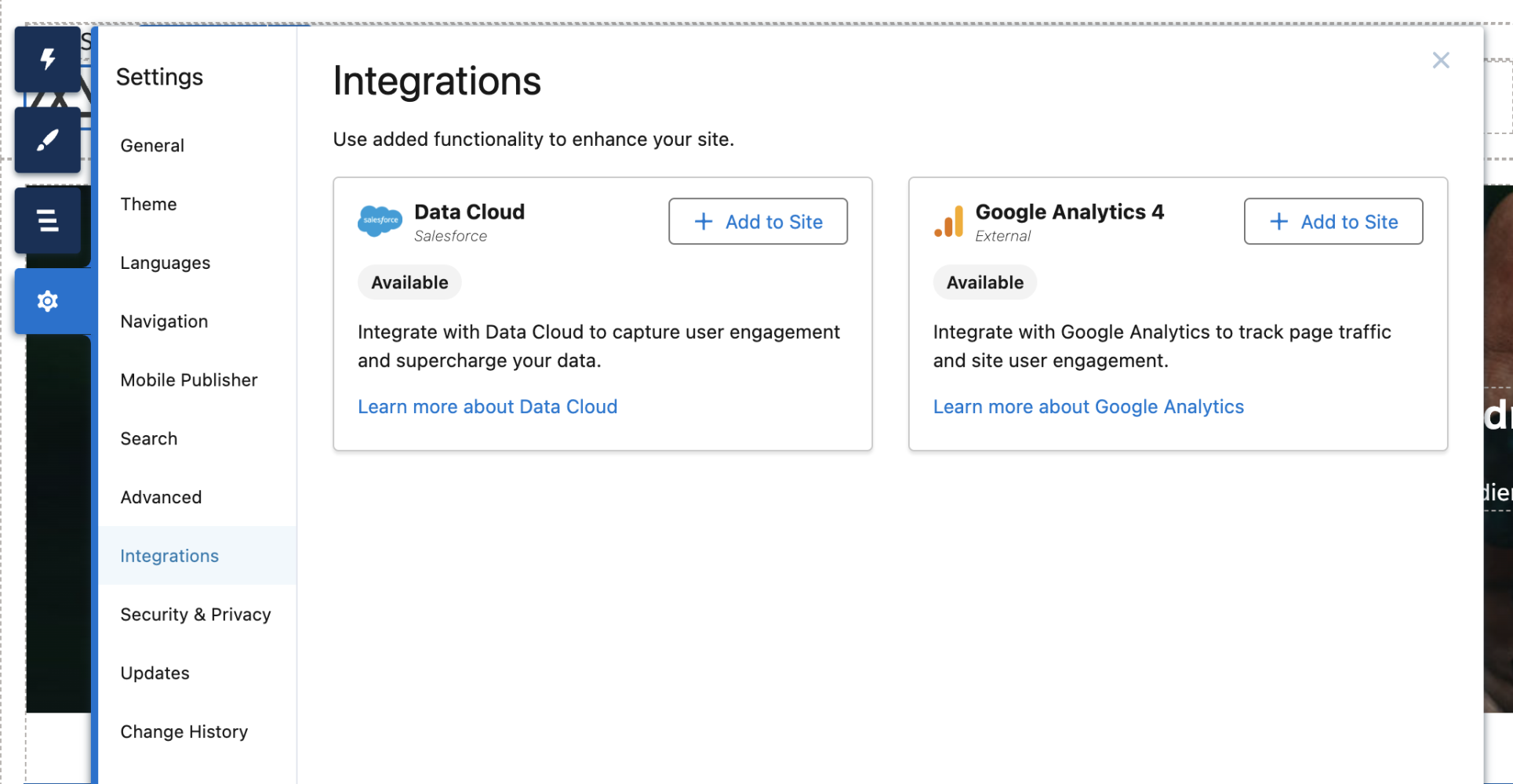Open the Theme paintbrush panel
Screen dimensions: 1513x784
point(48,140)
